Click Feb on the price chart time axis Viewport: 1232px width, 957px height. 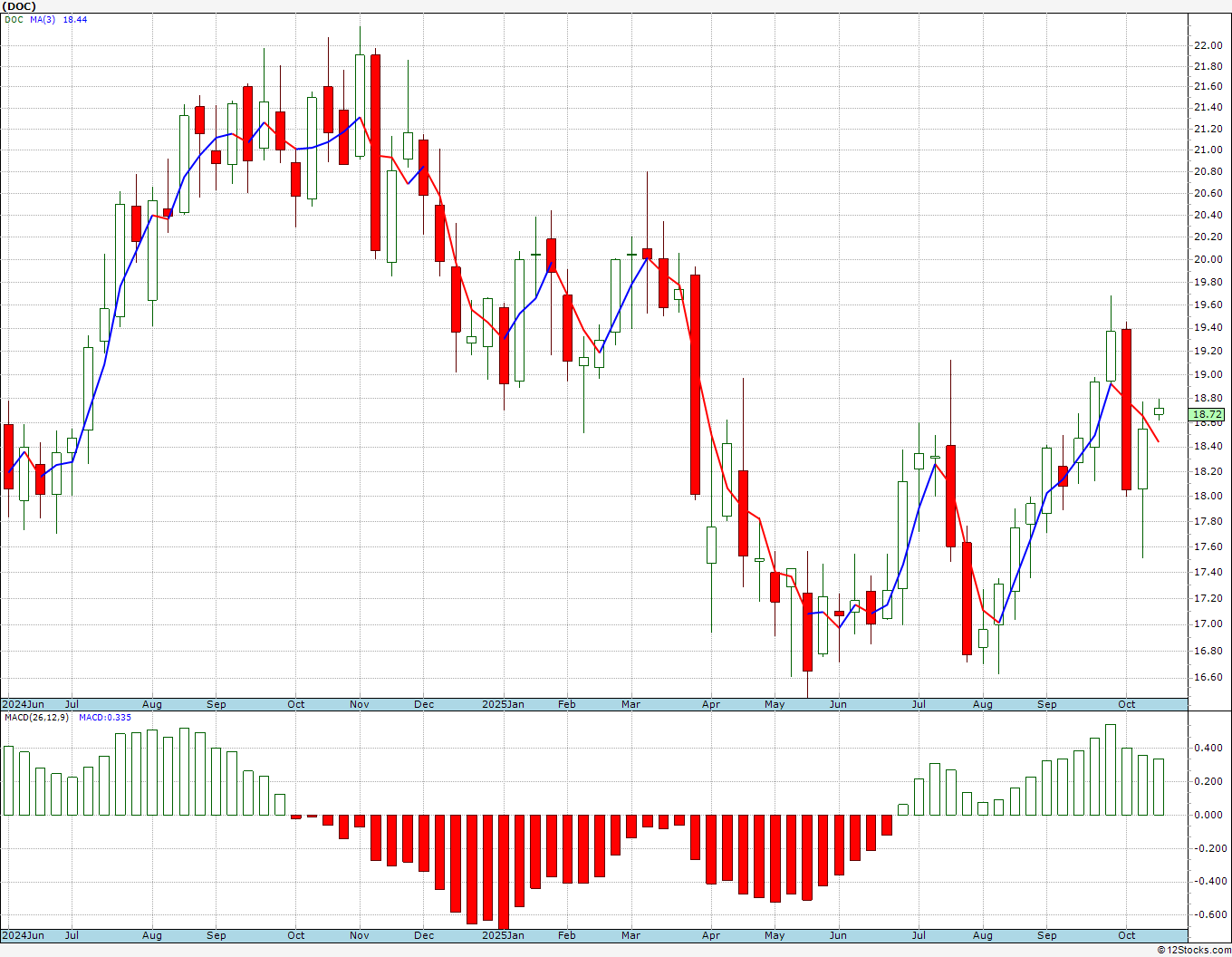tap(566, 704)
